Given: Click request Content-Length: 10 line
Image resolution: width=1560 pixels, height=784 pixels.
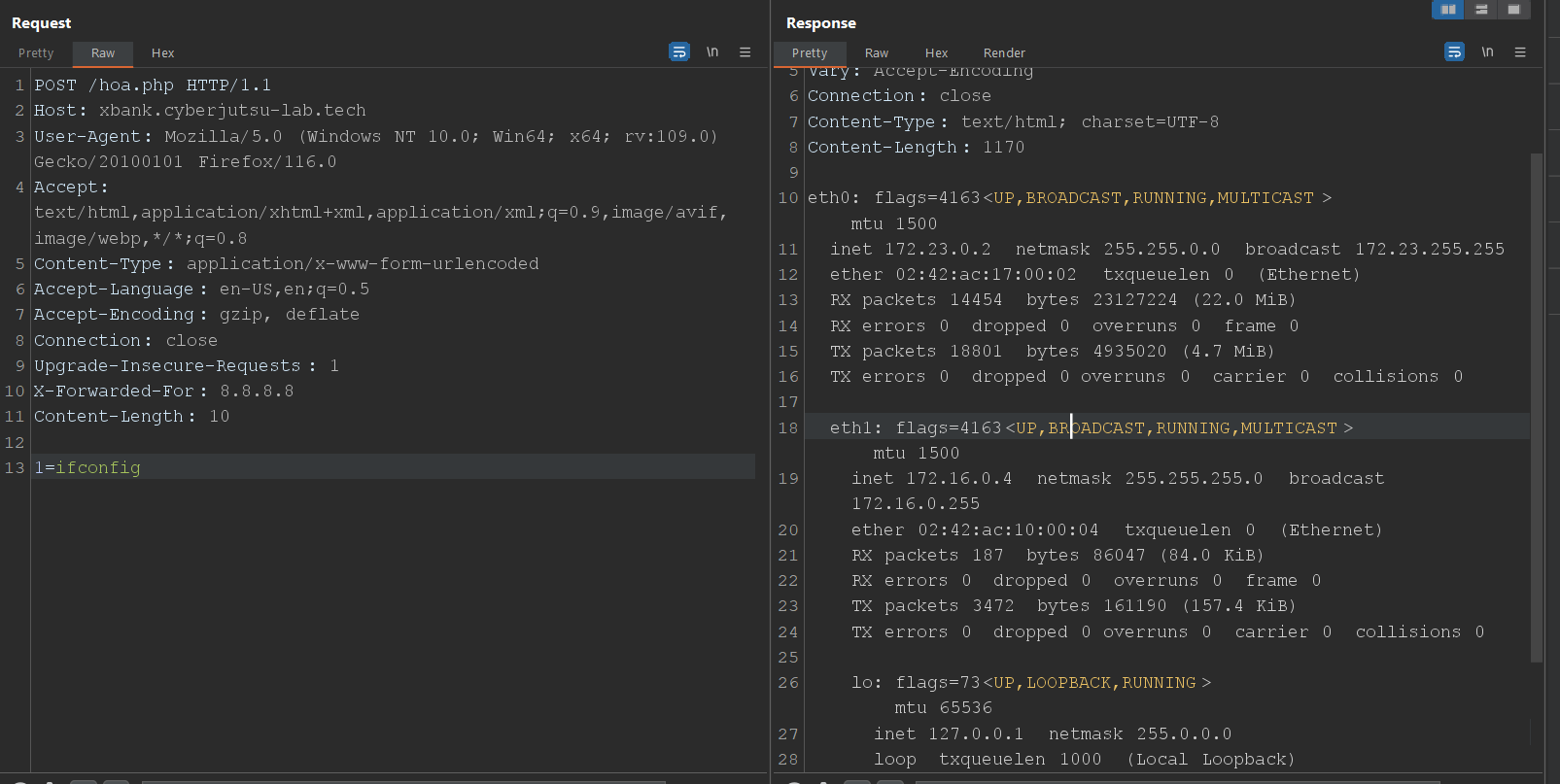Looking at the screenshot, I should [131, 416].
